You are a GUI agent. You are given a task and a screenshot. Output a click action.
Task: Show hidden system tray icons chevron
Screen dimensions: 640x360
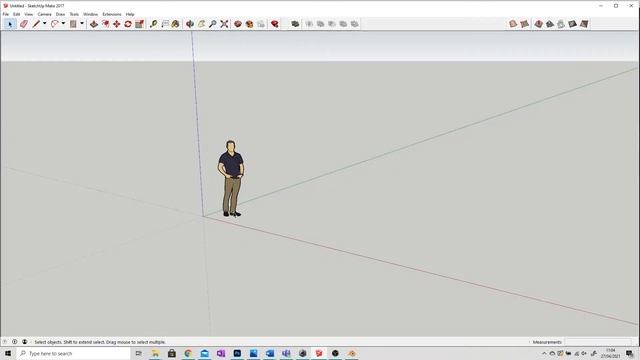coord(544,353)
